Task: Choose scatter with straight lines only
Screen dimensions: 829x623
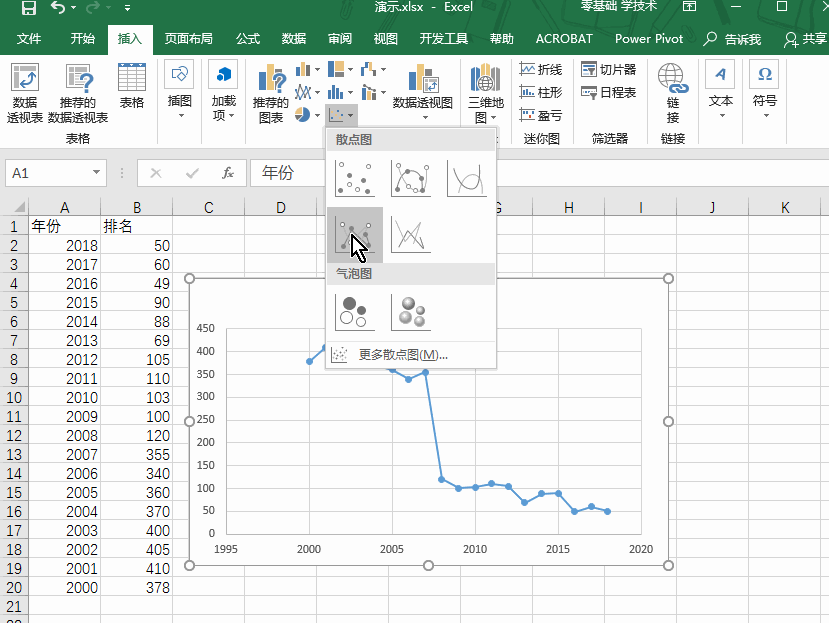Action: tap(411, 235)
